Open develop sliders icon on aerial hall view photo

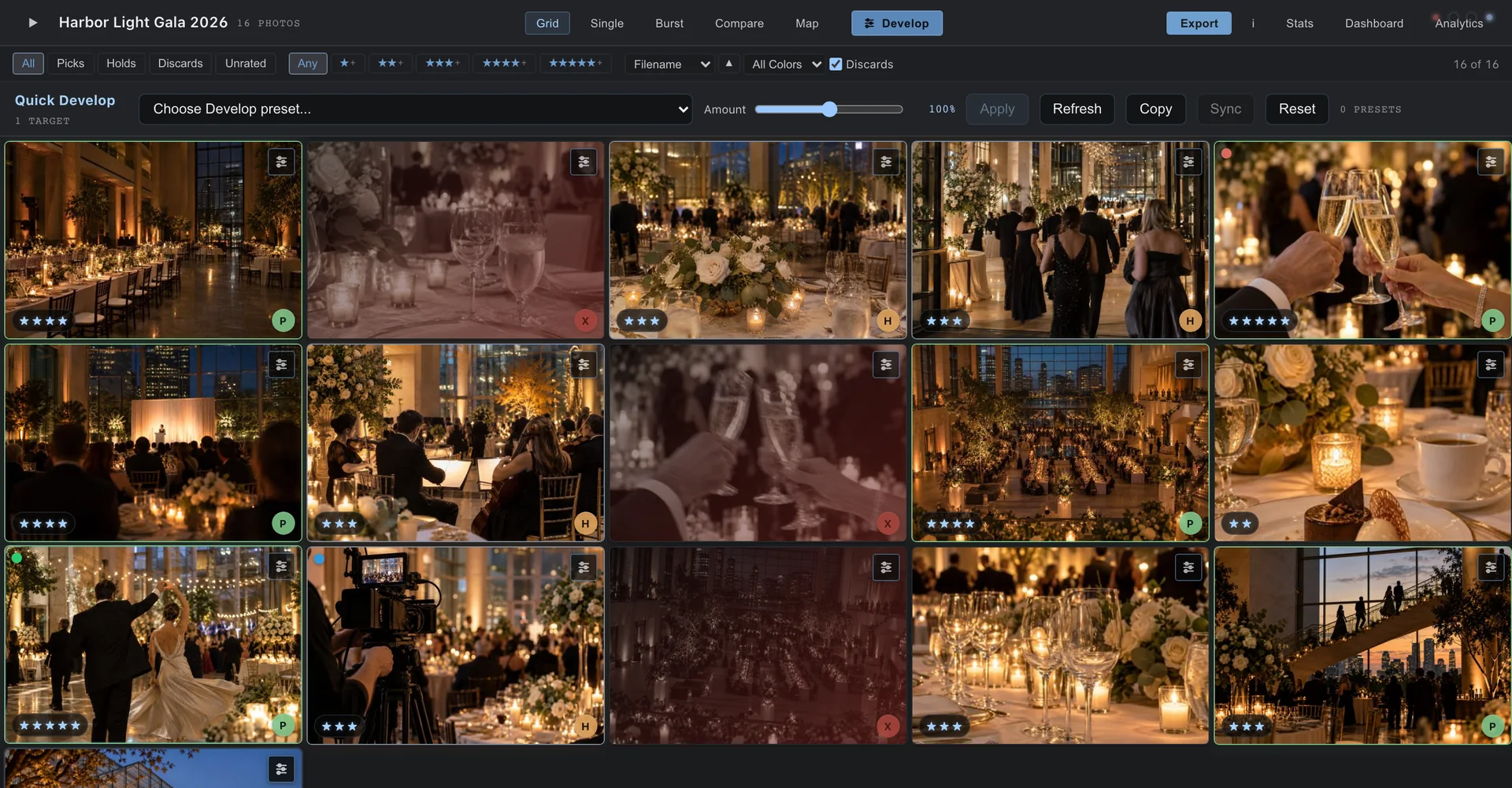(x=1188, y=364)
